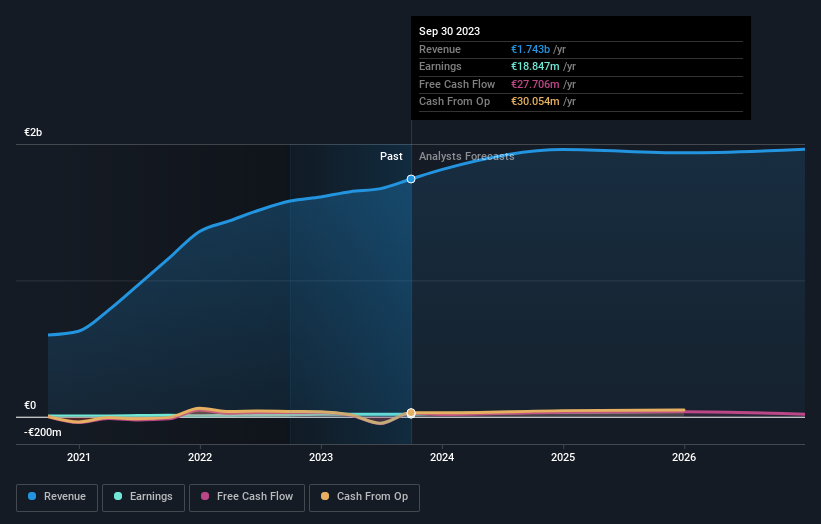
Task: Click the Earnings row label in tooltip
Action: pyautogui.click(x=440, y=66)
